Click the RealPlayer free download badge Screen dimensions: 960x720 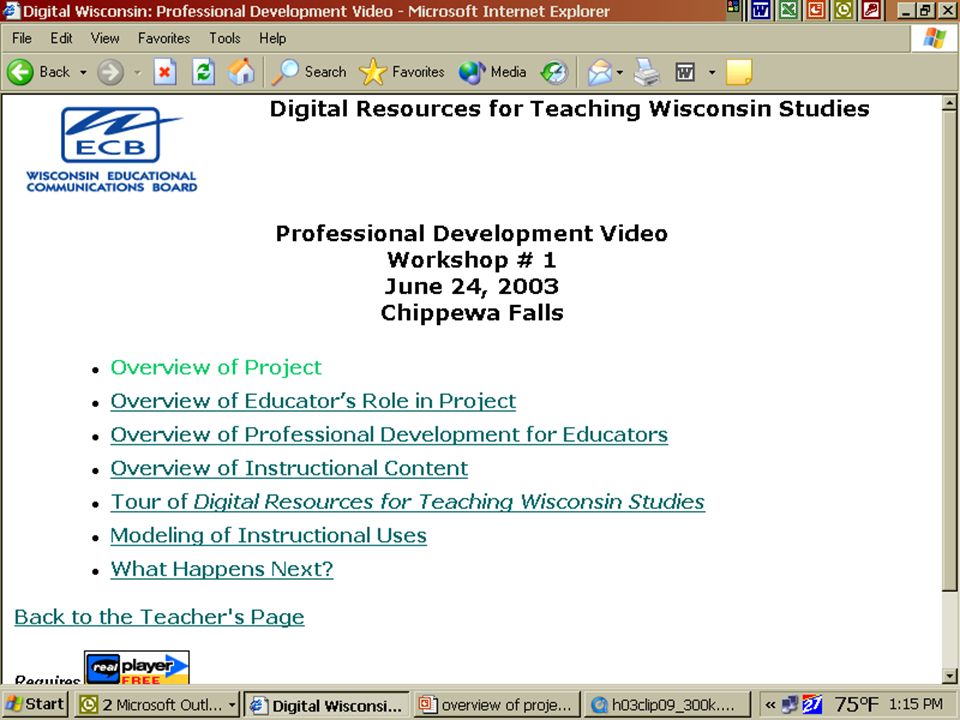pyautogui.click(x=137, y=667)
